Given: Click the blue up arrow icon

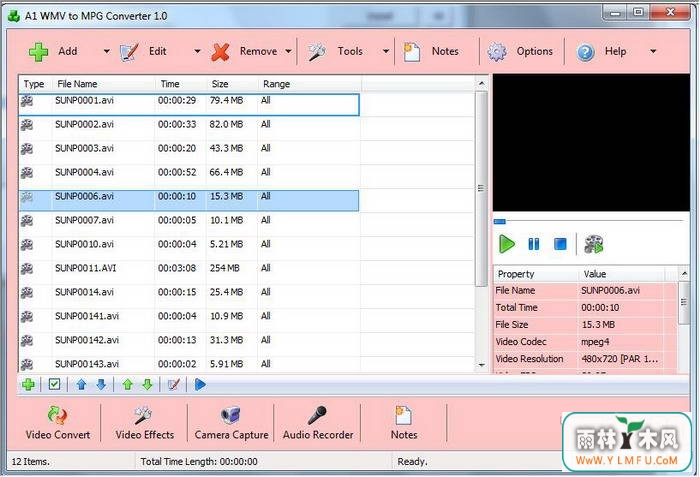Looking at the screenshot, I should click(x=81, y=384).
